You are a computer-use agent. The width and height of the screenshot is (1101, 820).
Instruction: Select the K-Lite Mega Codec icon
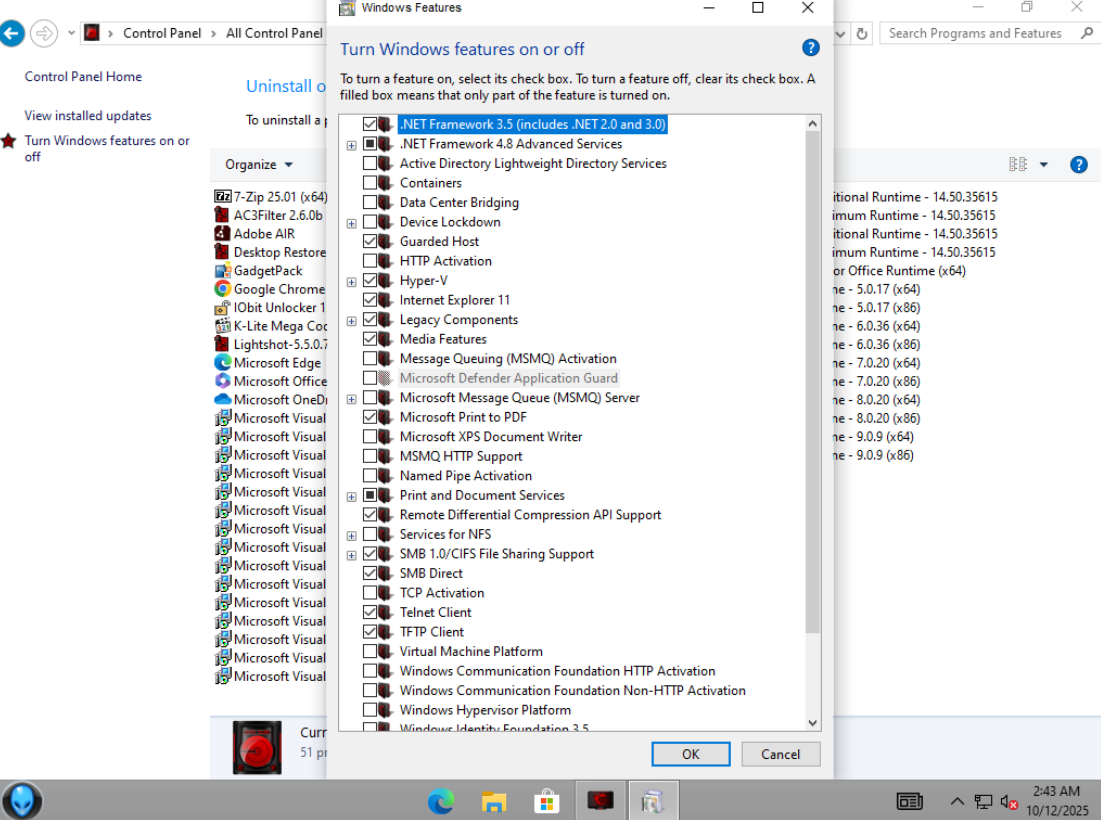223,326
